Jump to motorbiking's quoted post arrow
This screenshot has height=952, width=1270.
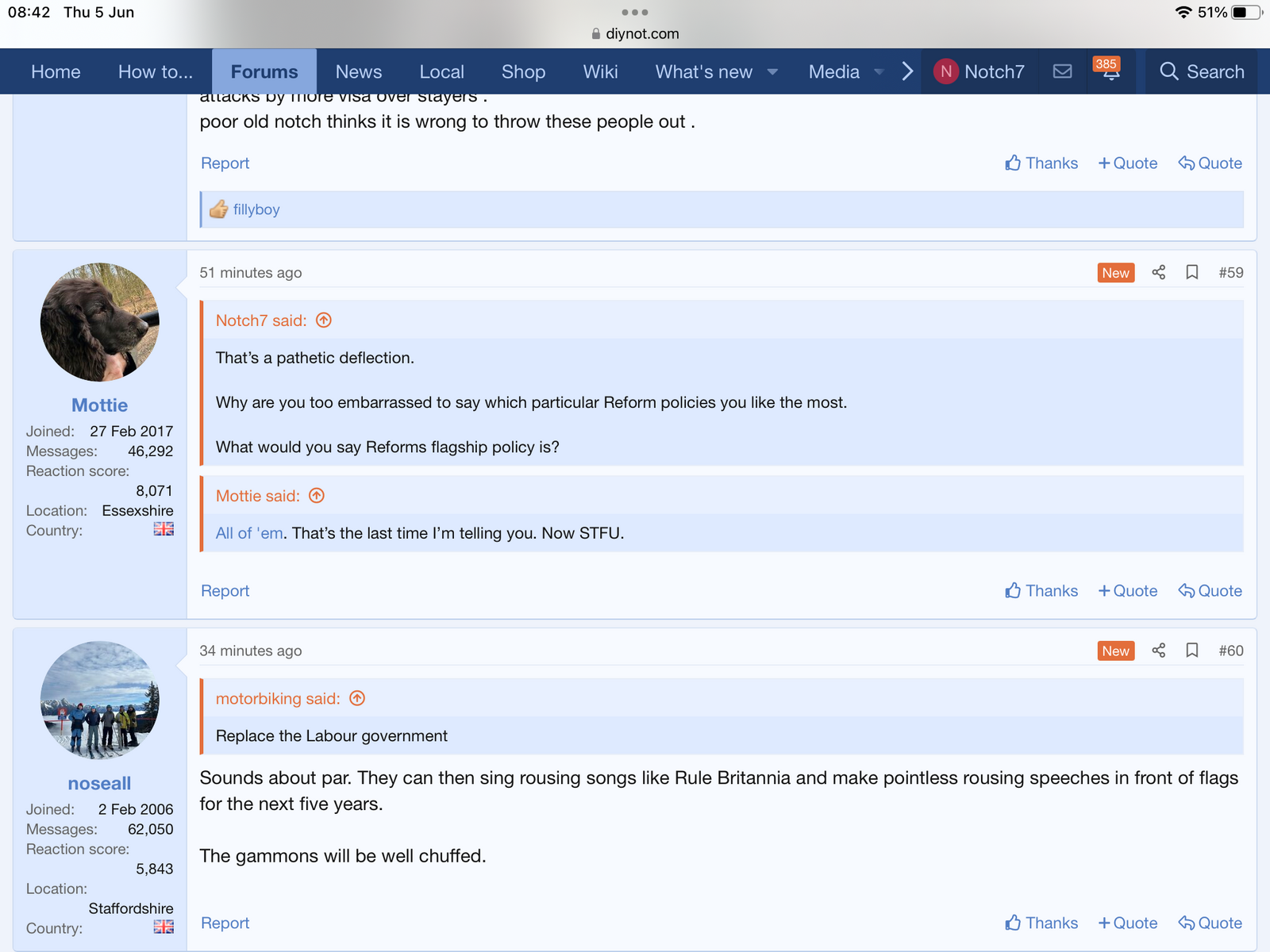tap(357, 698)
